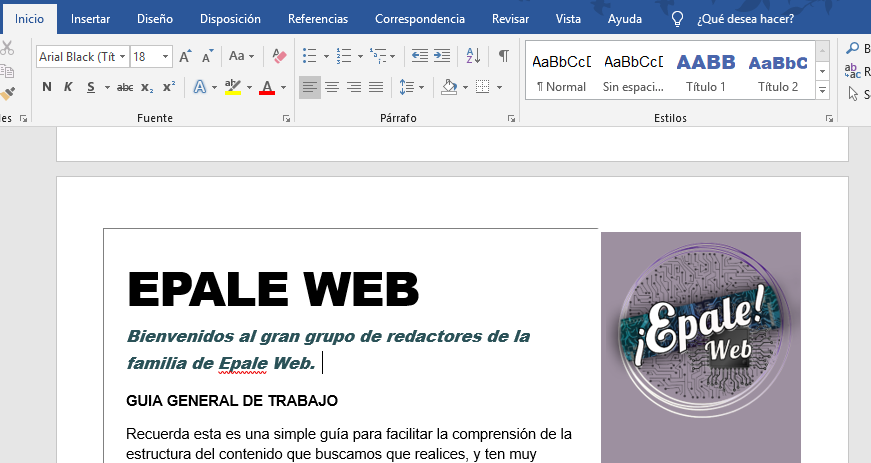
Task: Toggle bold with N button
Action: pos(47,87)
